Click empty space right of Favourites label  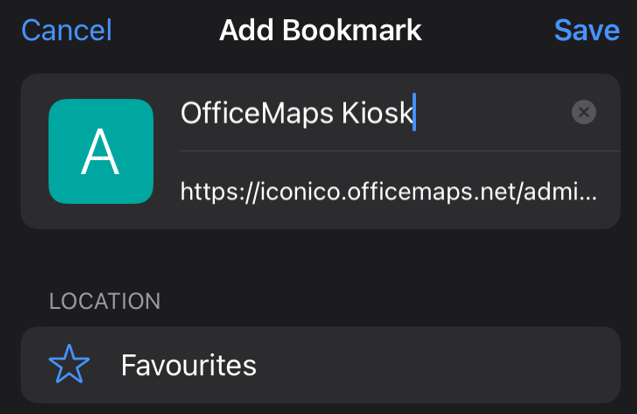[439, 365]
